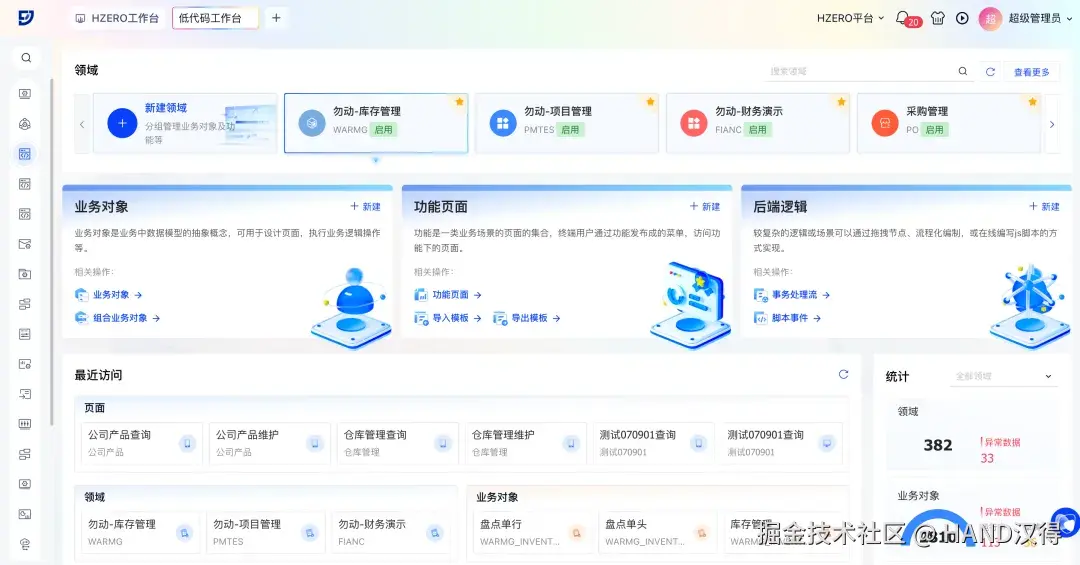1080x565 pixels.
Task: Click the app logo in the top-left corner
Action: click(x=25, y=18)
